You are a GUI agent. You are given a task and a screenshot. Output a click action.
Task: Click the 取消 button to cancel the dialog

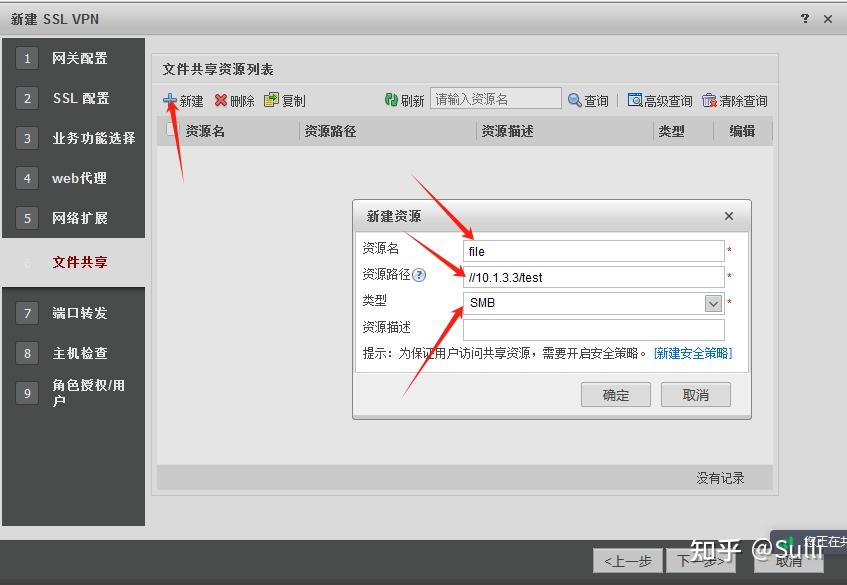click(696, 394)
